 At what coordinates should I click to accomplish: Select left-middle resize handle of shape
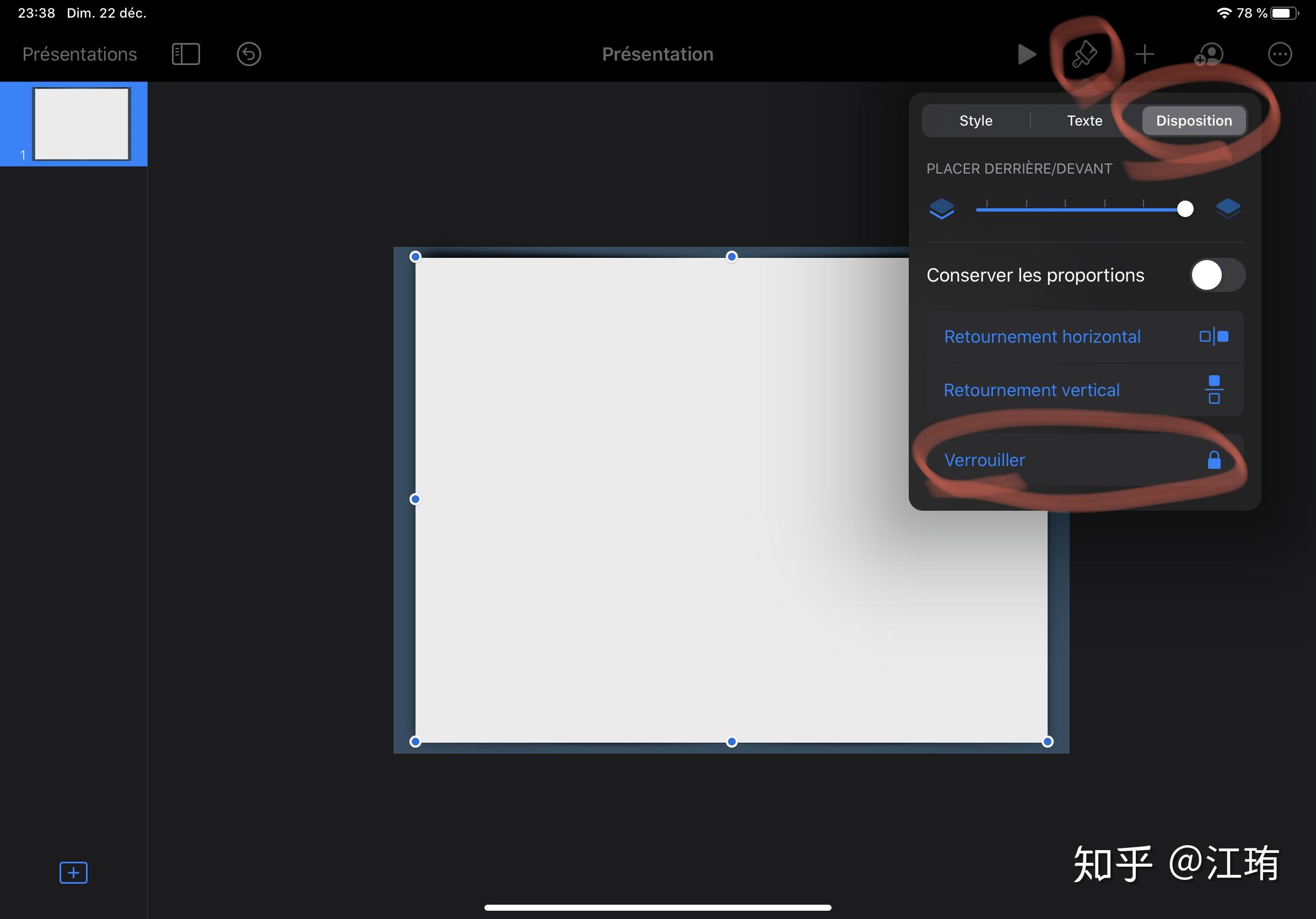pos(416,500)
